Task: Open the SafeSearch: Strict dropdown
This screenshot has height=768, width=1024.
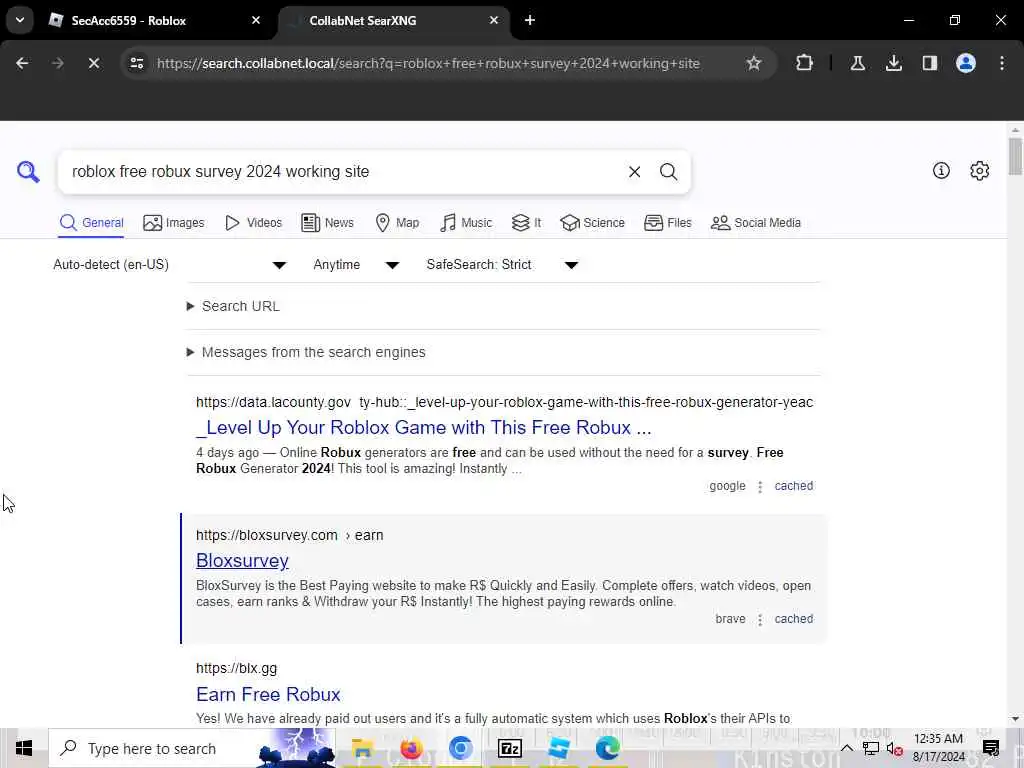Action: (503, 264)
